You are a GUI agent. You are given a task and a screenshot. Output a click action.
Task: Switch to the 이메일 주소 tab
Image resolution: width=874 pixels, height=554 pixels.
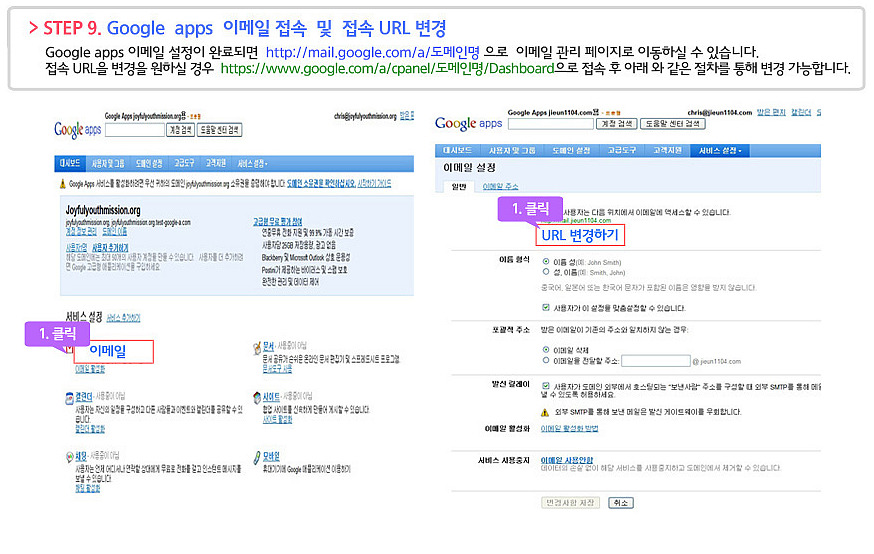501,186
